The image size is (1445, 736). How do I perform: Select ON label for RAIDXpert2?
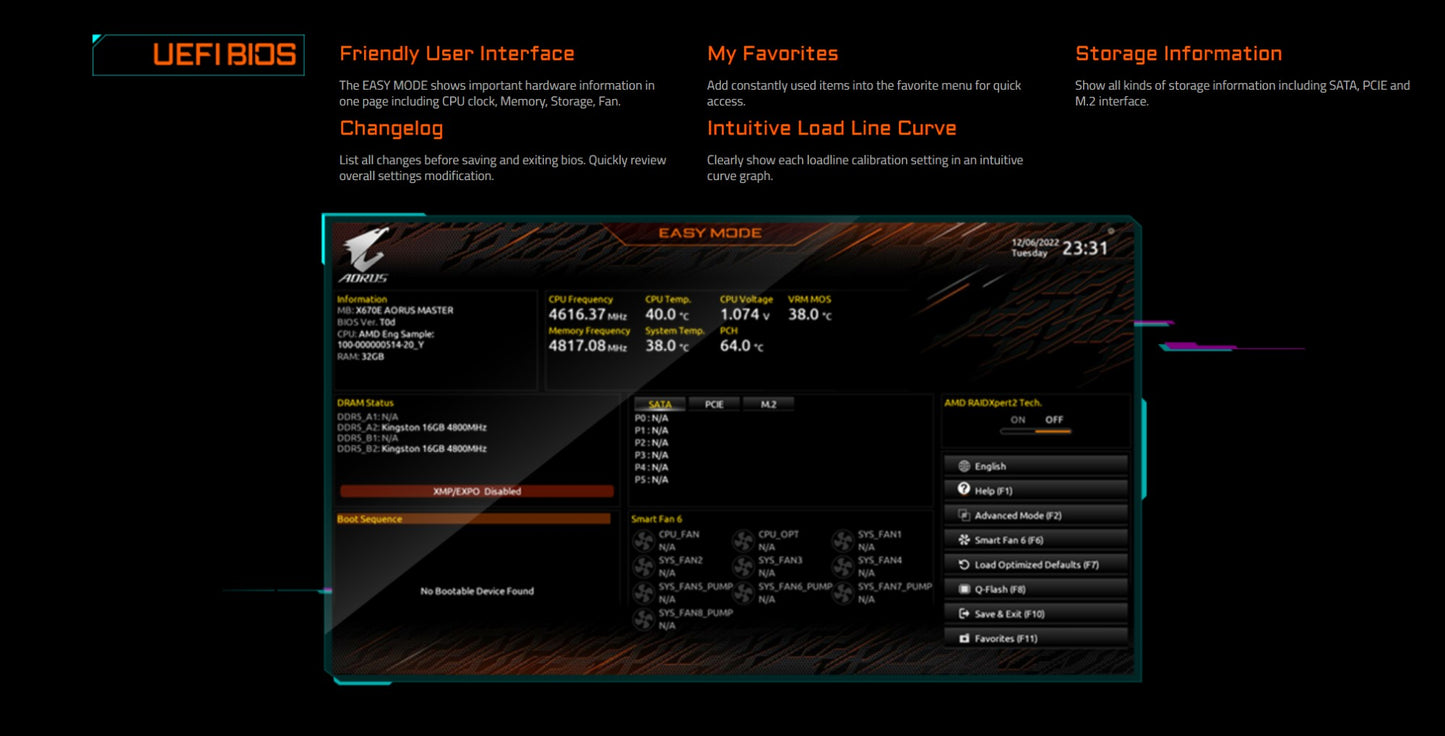click(x=1018, y=420)
